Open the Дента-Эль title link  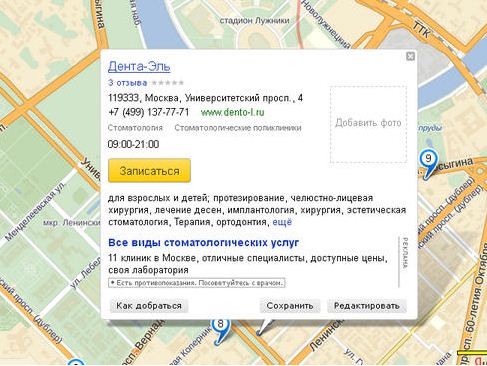point(139,67)
